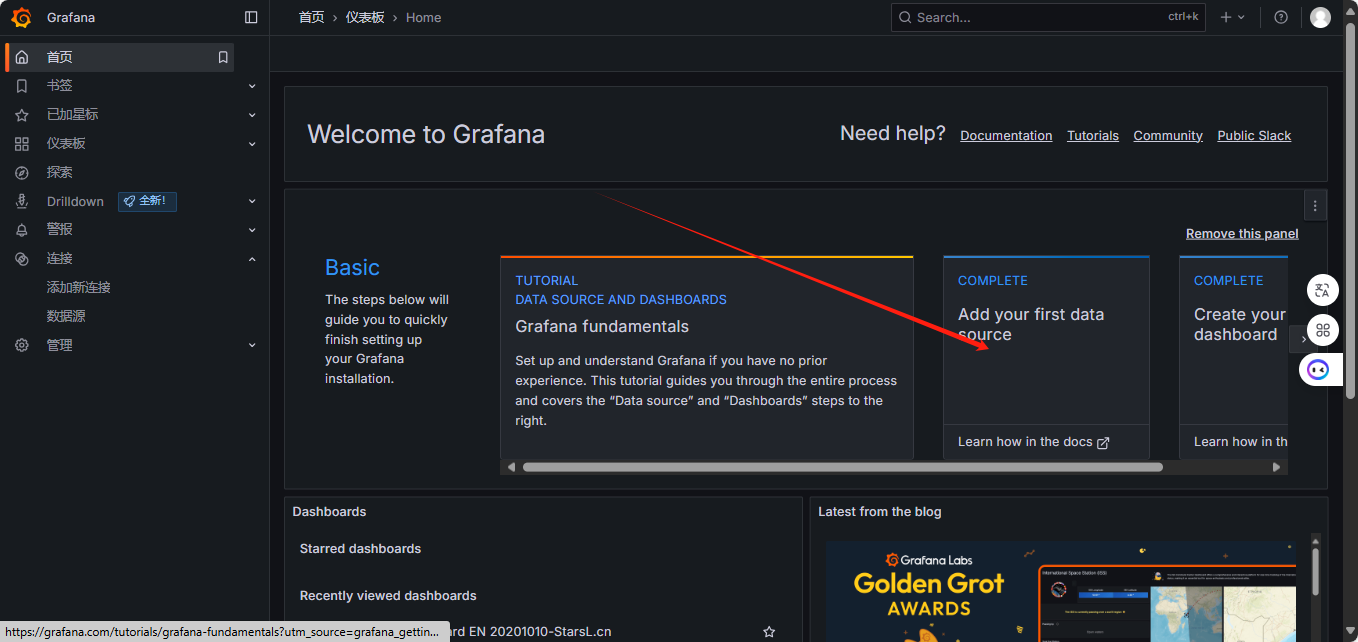Click 首页 in the breadcrumb
Screen dimensions: 1358x642
pos(312,17)
